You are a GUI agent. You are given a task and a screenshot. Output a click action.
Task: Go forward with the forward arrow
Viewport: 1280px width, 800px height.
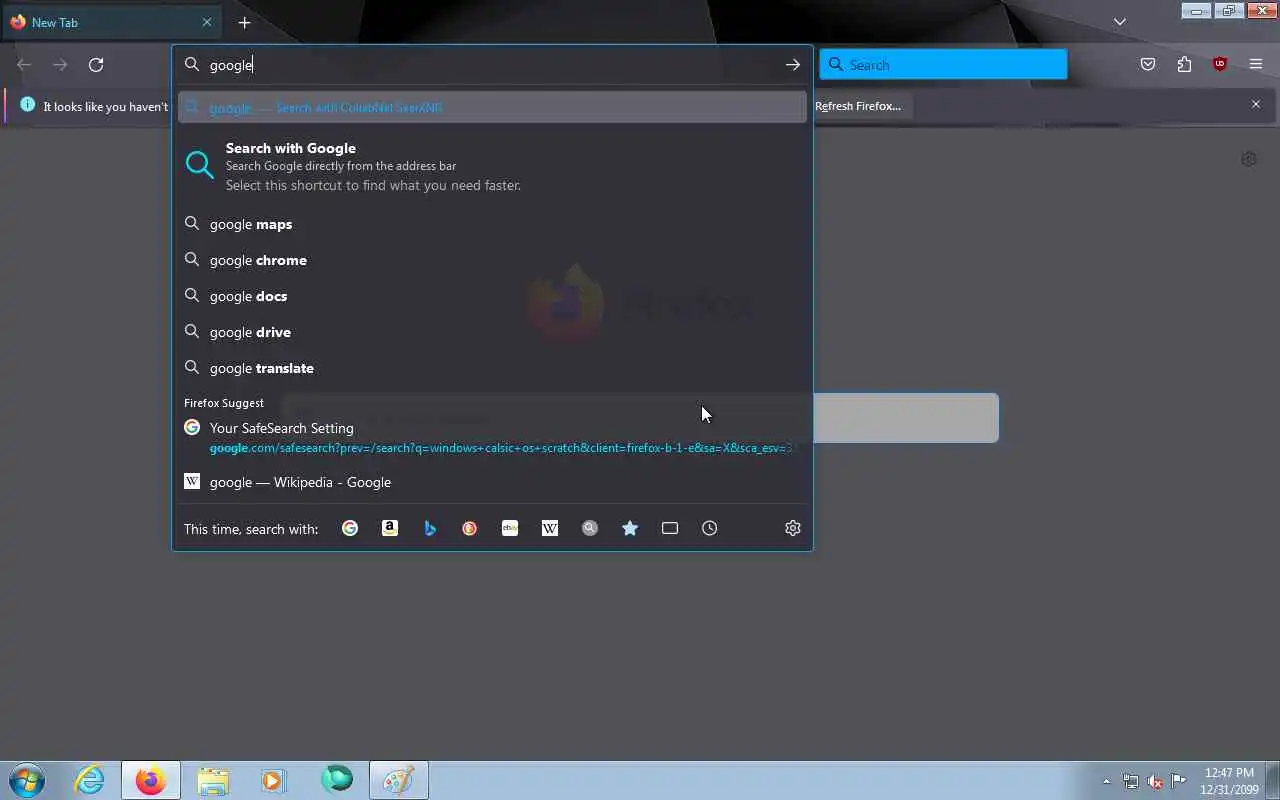pos(60,65)
